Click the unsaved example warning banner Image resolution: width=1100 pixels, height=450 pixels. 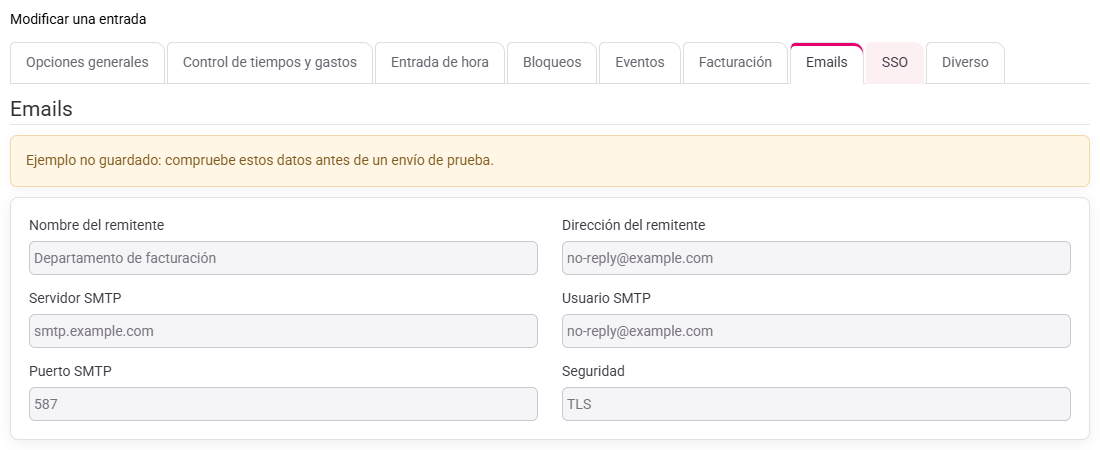[x=550, y=161]
